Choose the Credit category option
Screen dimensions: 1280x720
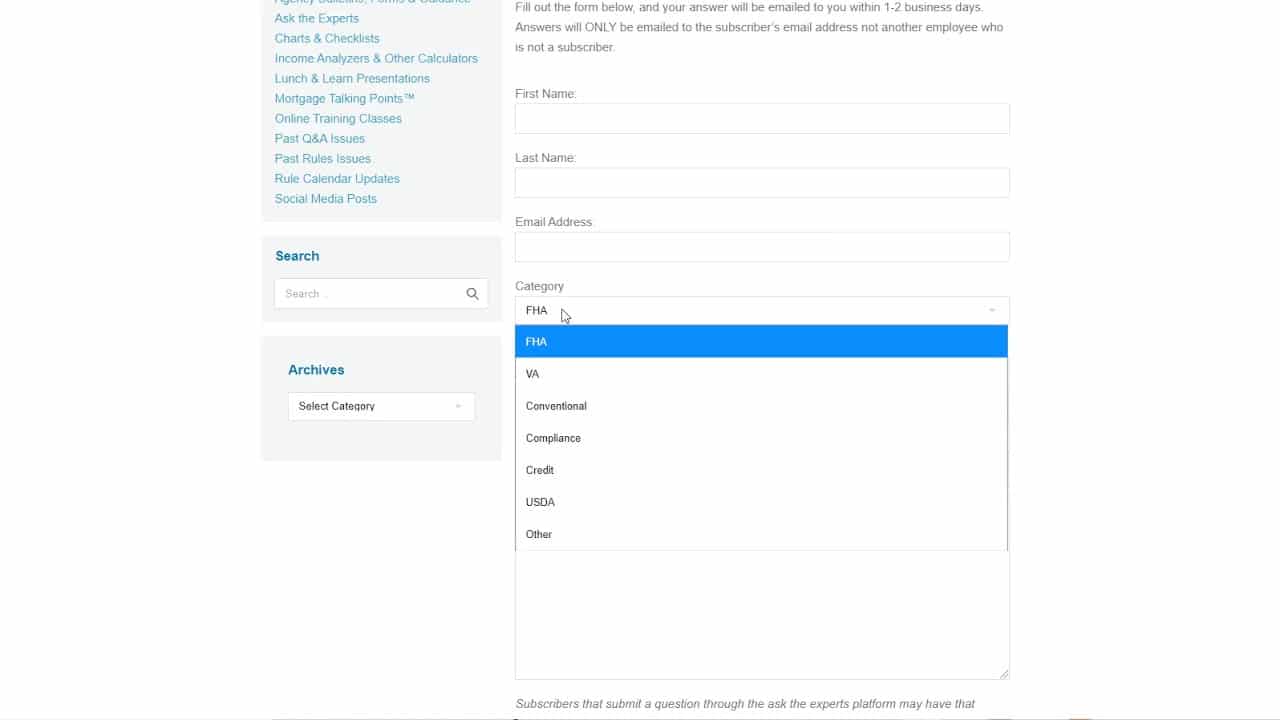[760, 470]
